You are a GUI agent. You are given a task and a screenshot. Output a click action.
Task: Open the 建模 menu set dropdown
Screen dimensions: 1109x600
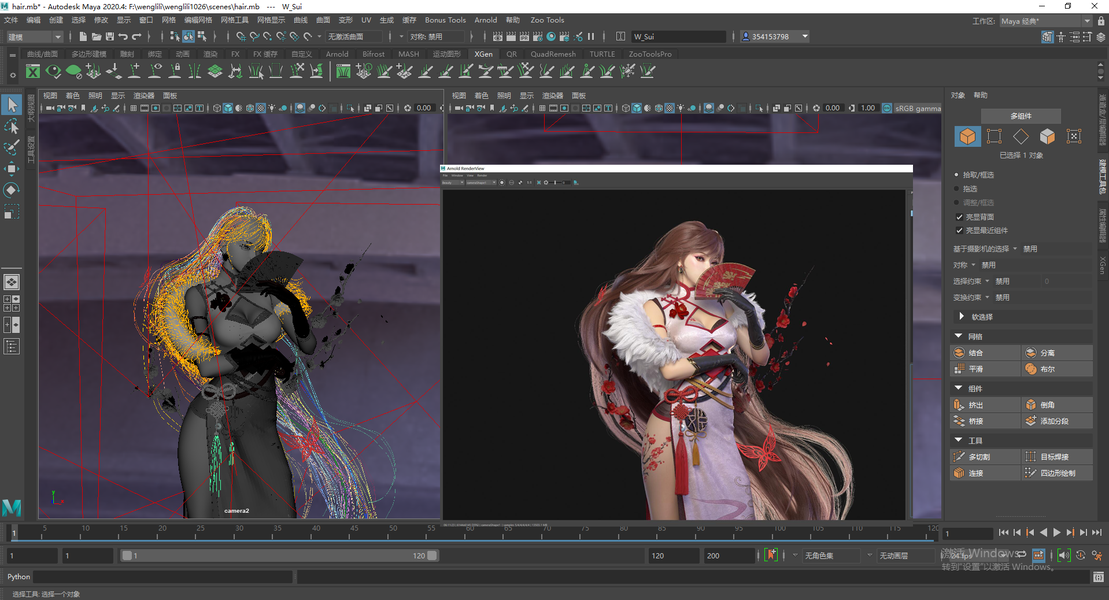point(34,37)
